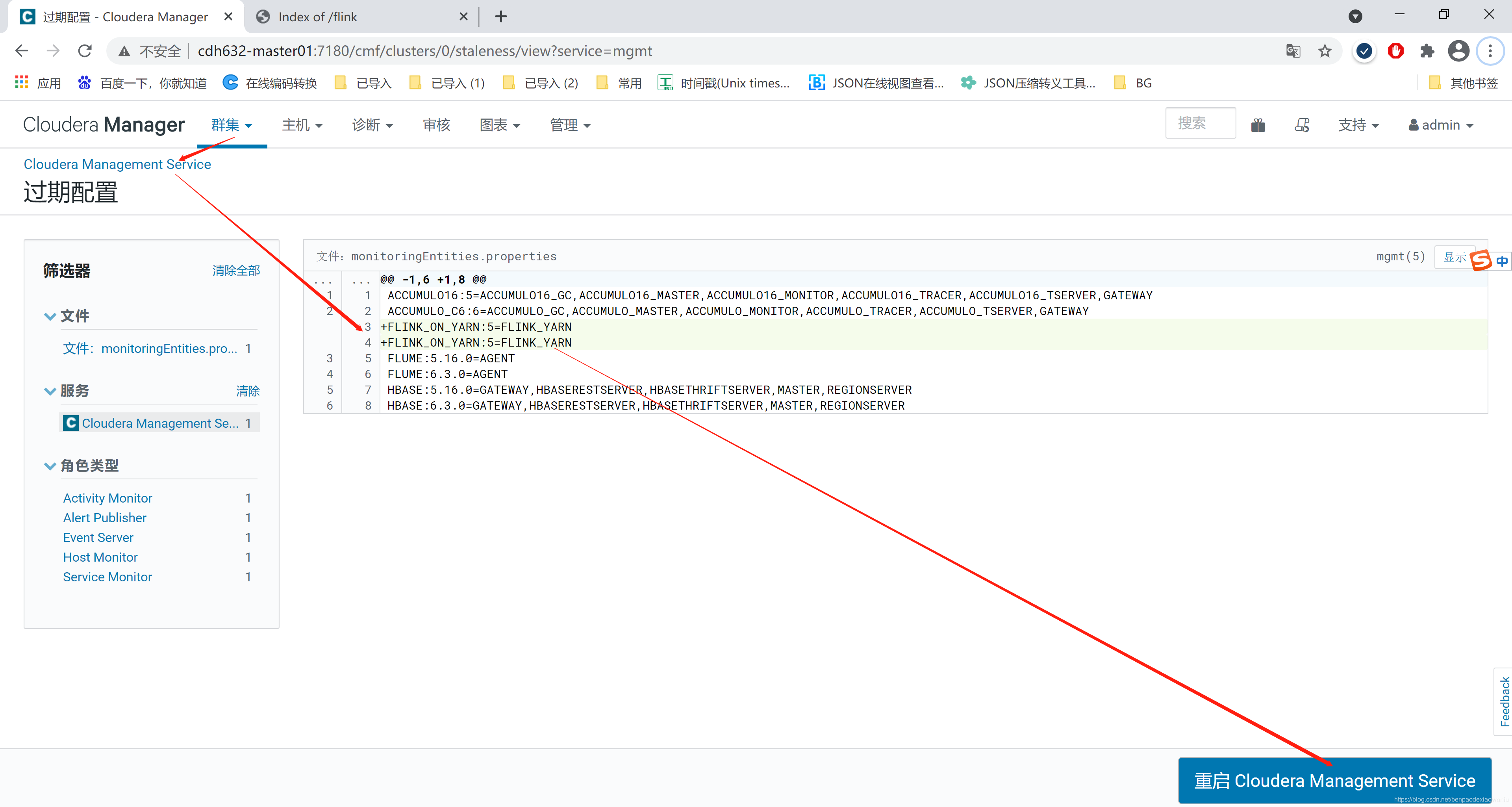Filter by Service Monitor role type
Screen dimensions: 1512x807
tap(107, 577)
